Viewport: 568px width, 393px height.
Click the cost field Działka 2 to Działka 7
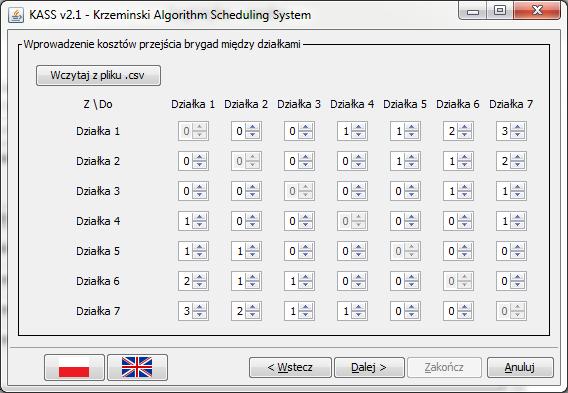tap(504, 161)
